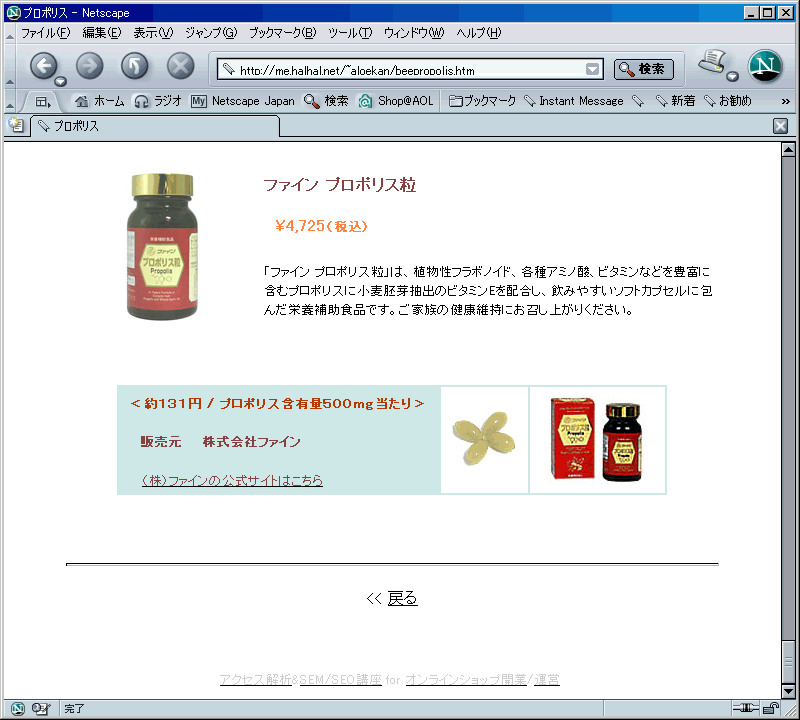Open the SEM/SEO講座 footer link

[341, 679]
